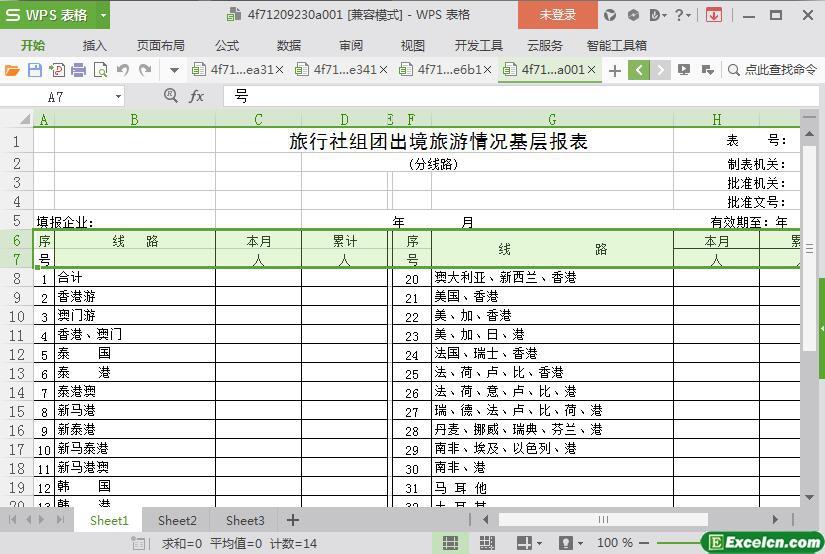The image size is (825, 554).
Task: Click the hexagon icon in title bar
Action: [633, 15]
